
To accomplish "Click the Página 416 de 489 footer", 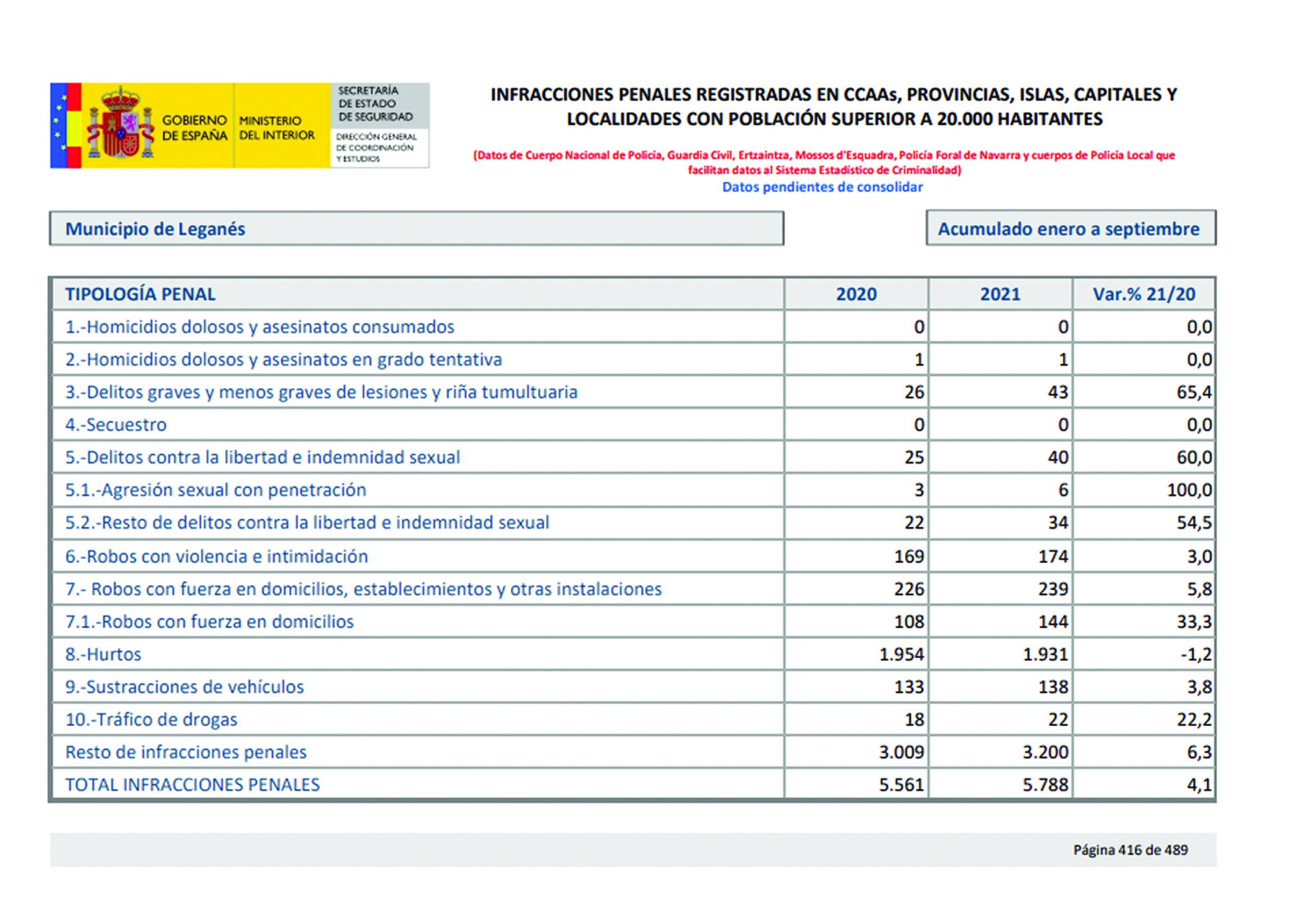I will (x=1130, y=850).
